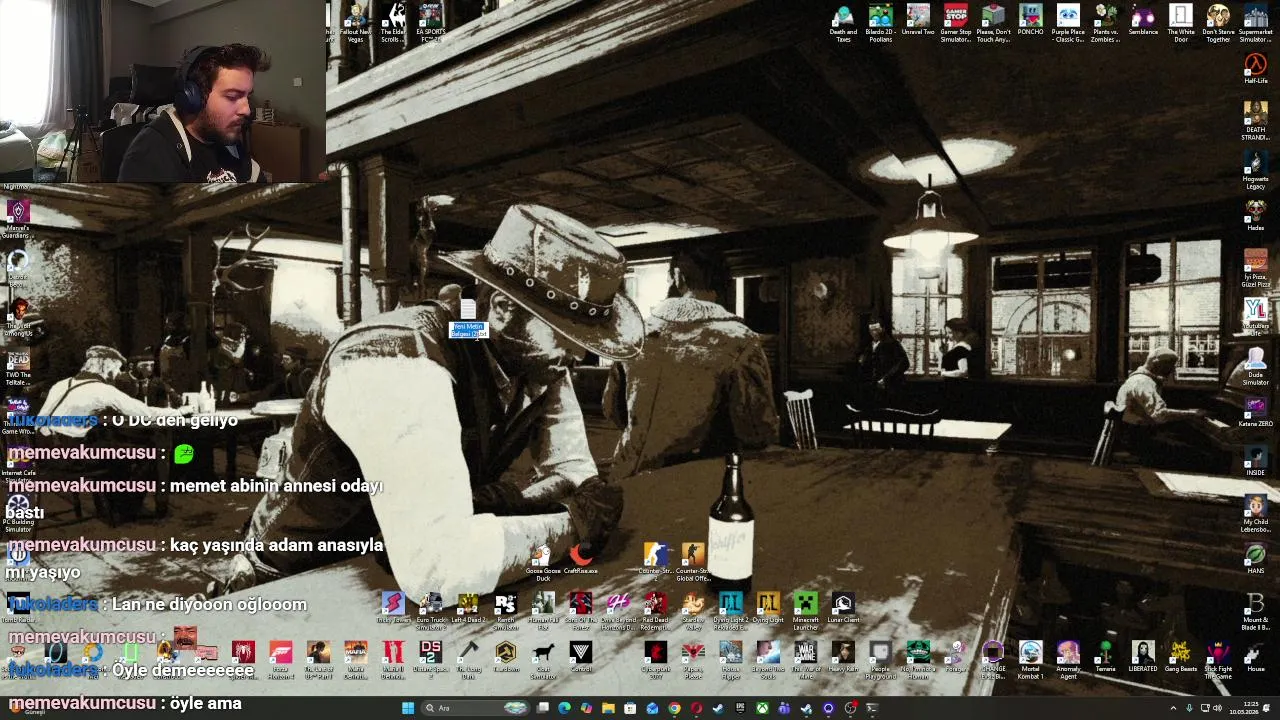Open the Half-Life desktop shortcut
This screenshot has width=1280, height=720.
pyautogui.click(x=1256, y=70)
